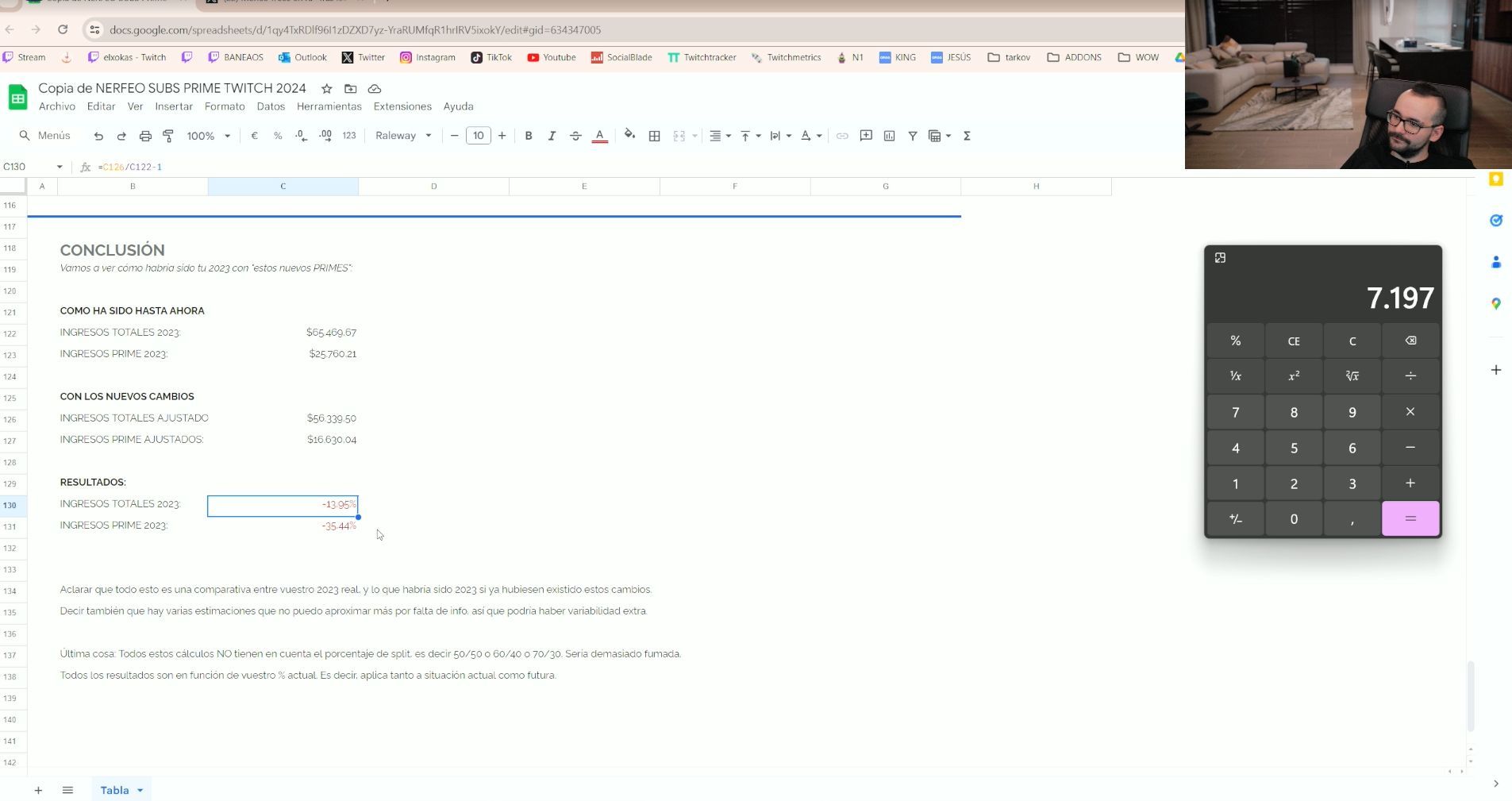Screen dimensions: 1512x801
Task: Open the Datos menu
Action: tap(271, 106)
